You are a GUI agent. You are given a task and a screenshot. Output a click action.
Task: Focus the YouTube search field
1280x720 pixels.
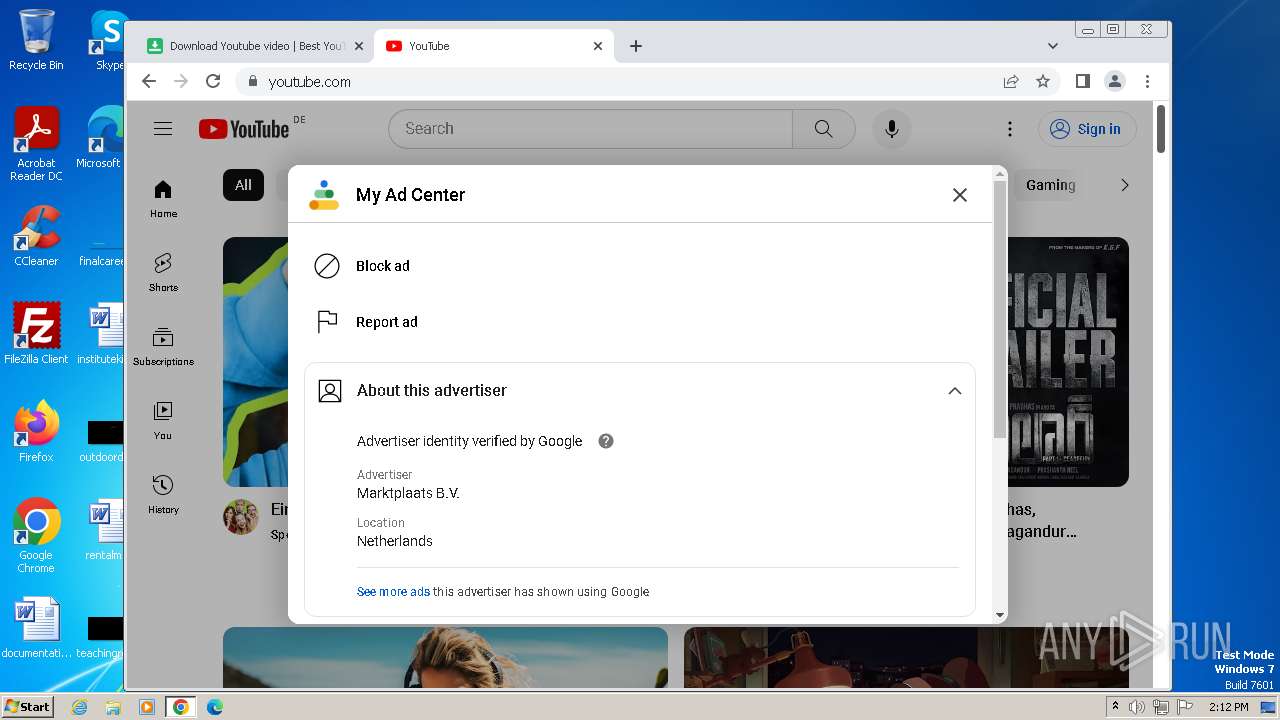coord(590,129)
